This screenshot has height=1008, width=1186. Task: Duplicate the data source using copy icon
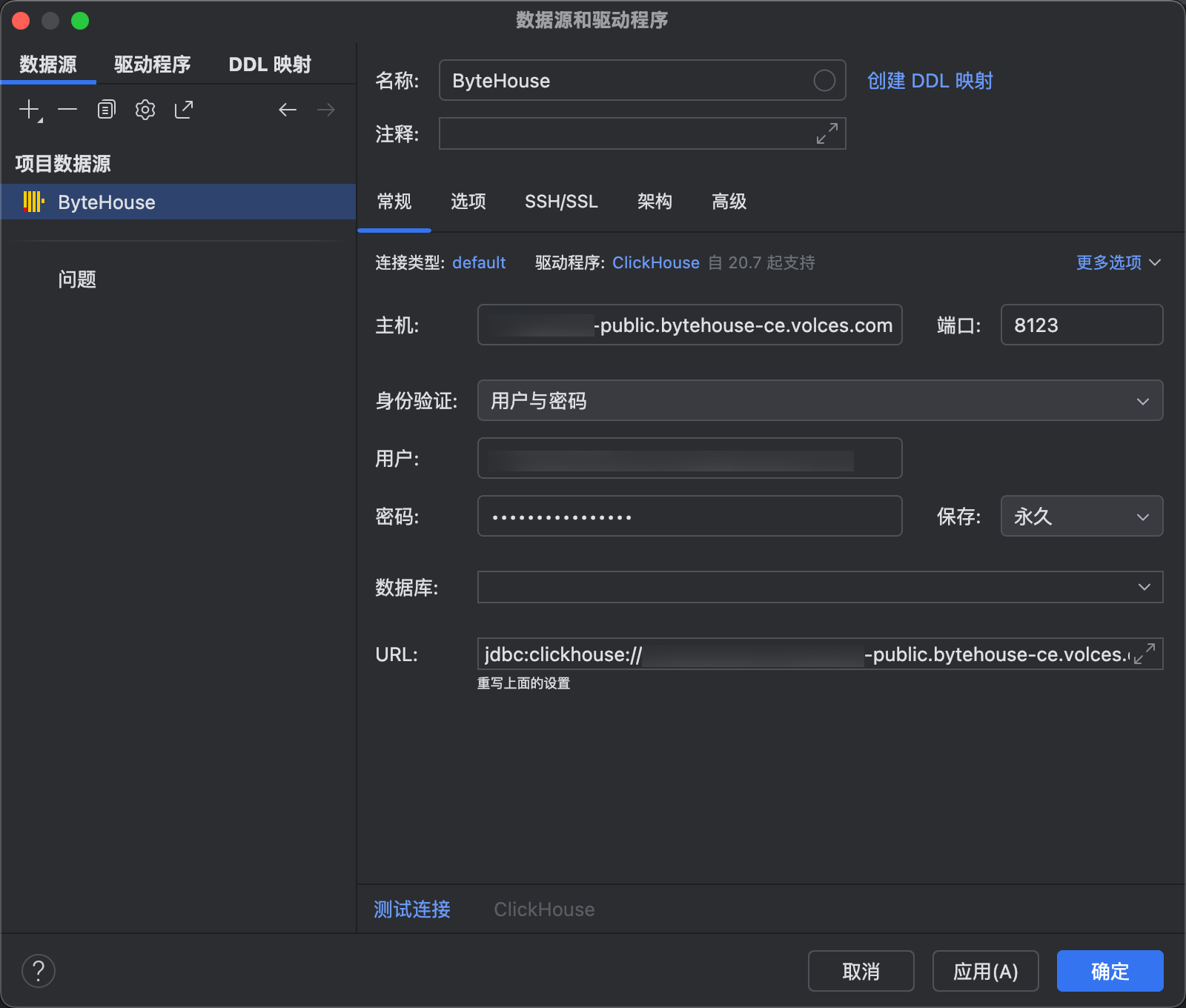pyautogui.click(x=107, y=110)
